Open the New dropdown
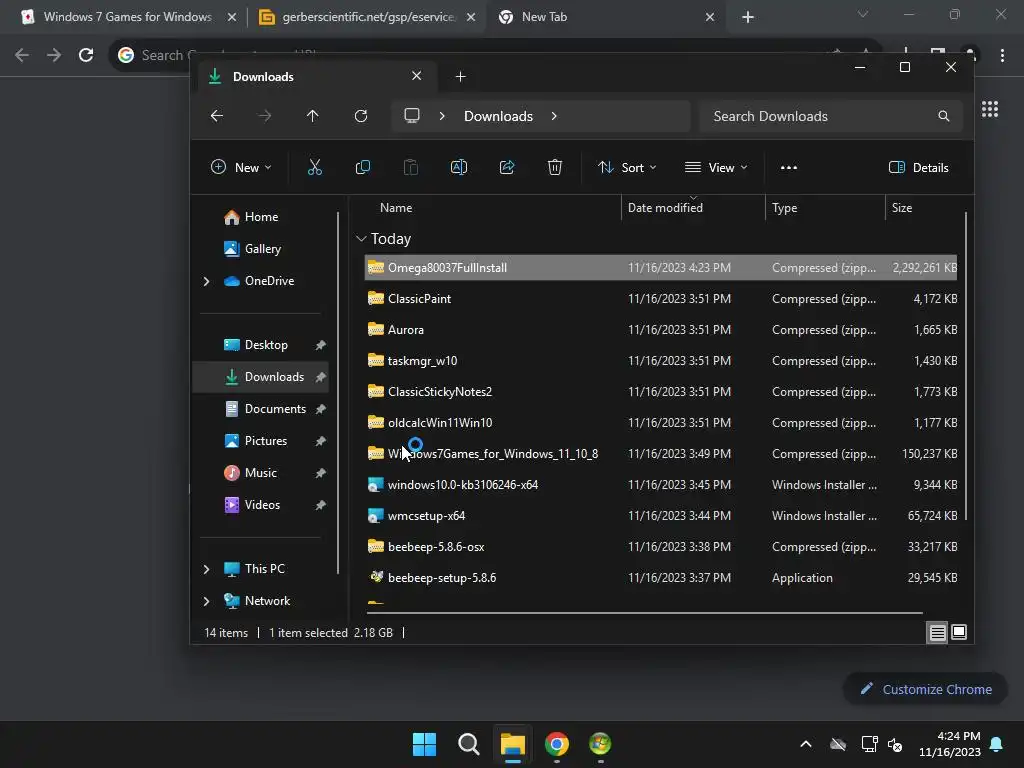 (241, 168)
